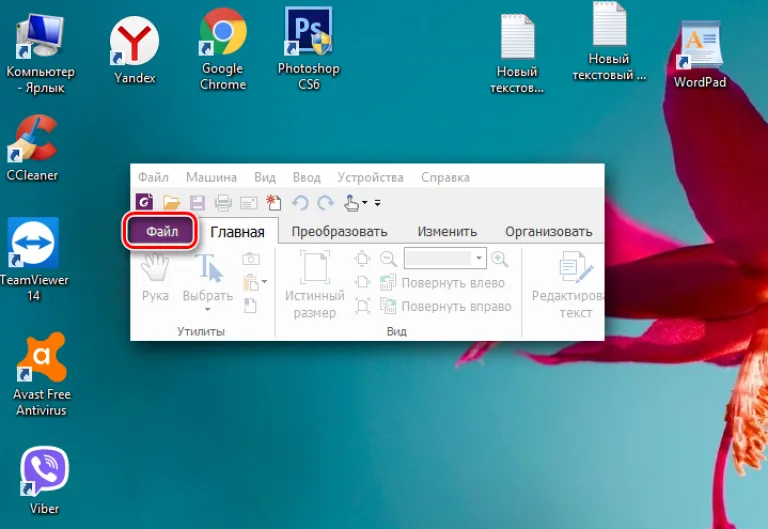Select the Viber desktop icon

[x=44, y=480]
